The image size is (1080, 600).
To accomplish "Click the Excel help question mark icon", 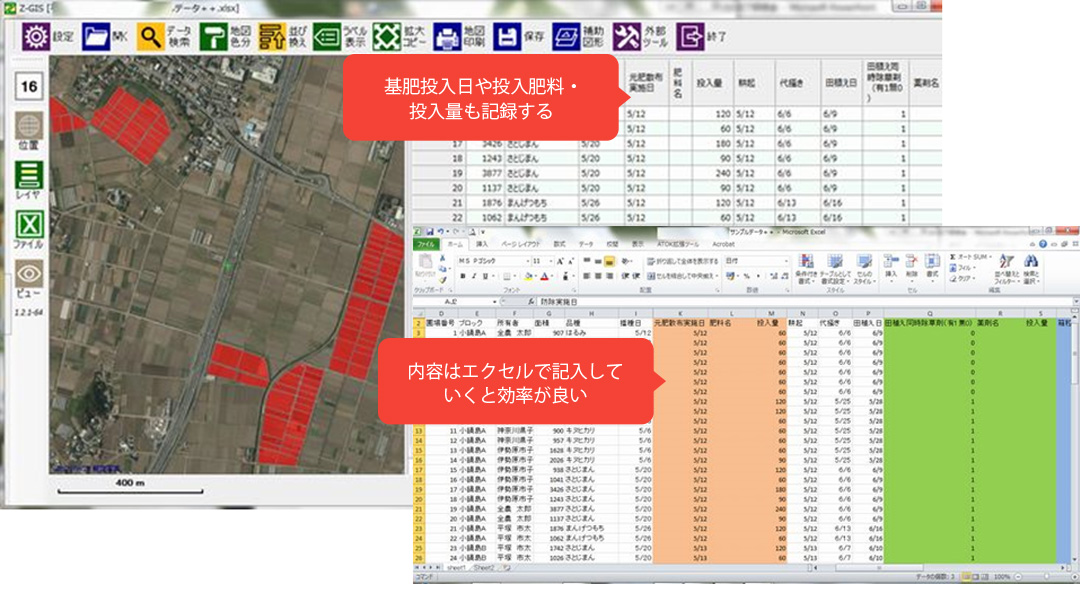I will point(1043,244).
